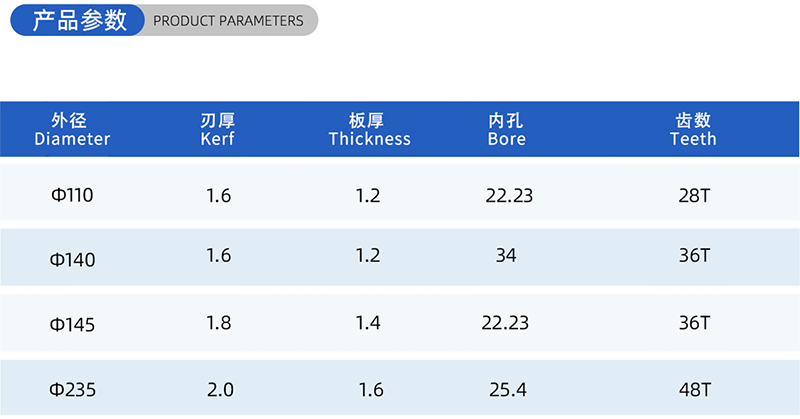The image size is (800, 419).
Task: Click the blue 产品参数 title badge
Action: pos(80,20)
